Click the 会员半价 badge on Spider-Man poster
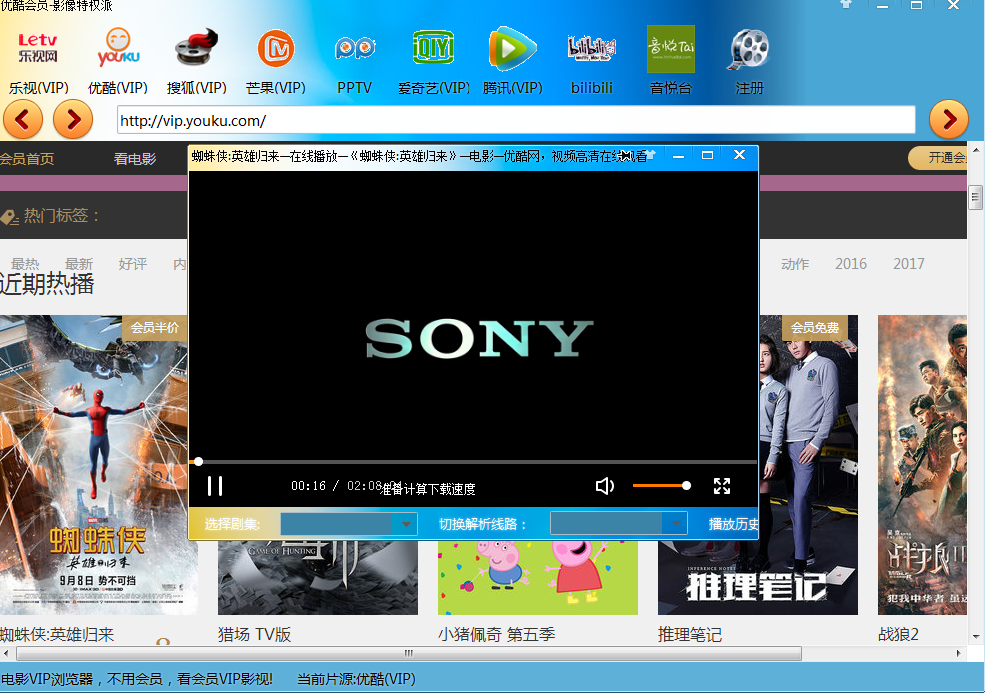 pyautogui.click(x=155, y=327)
